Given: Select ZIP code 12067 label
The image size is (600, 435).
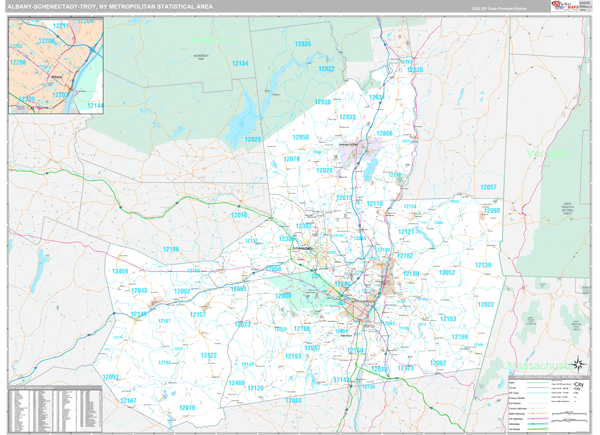Looking at the screenshot, I should (x=313, y=348).
